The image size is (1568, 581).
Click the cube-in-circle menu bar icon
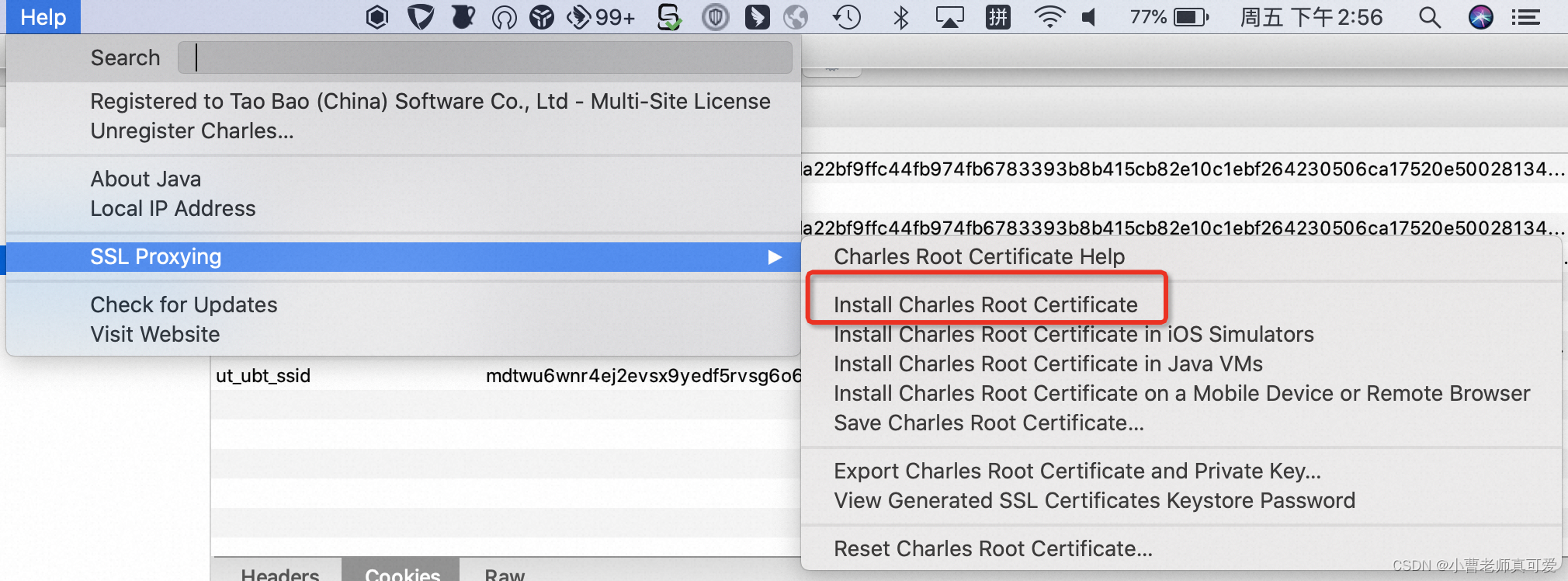point(542,17)
